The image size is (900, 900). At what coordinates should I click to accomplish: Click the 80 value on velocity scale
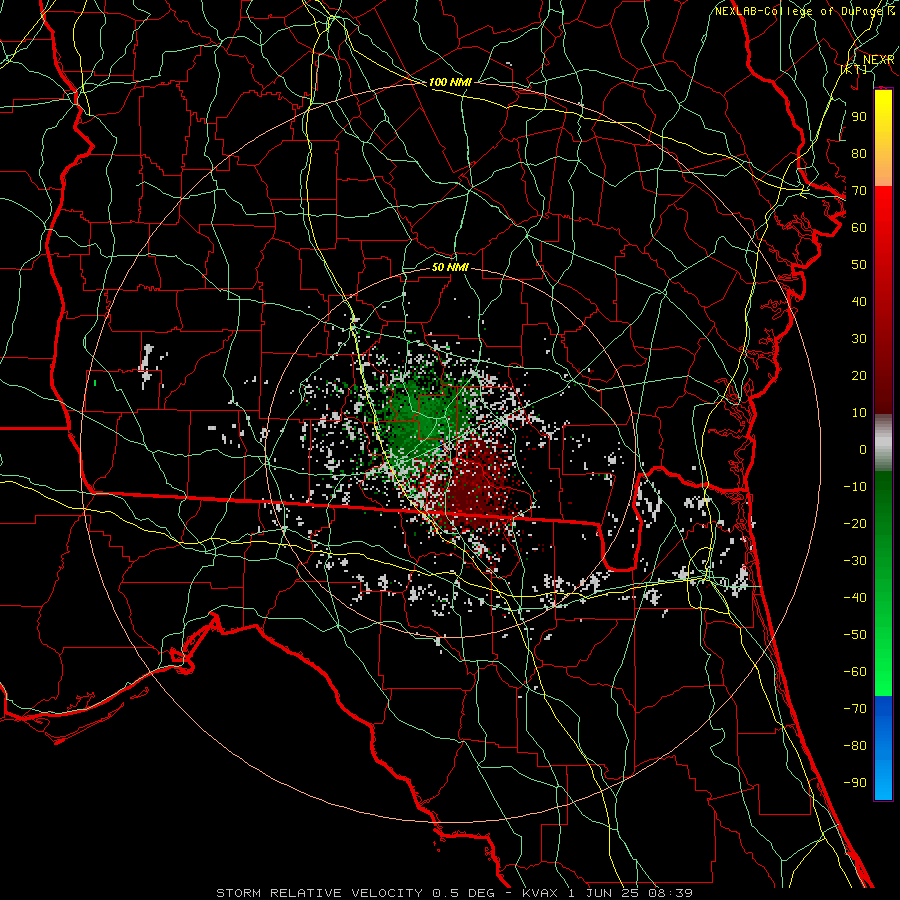[859, 153]
